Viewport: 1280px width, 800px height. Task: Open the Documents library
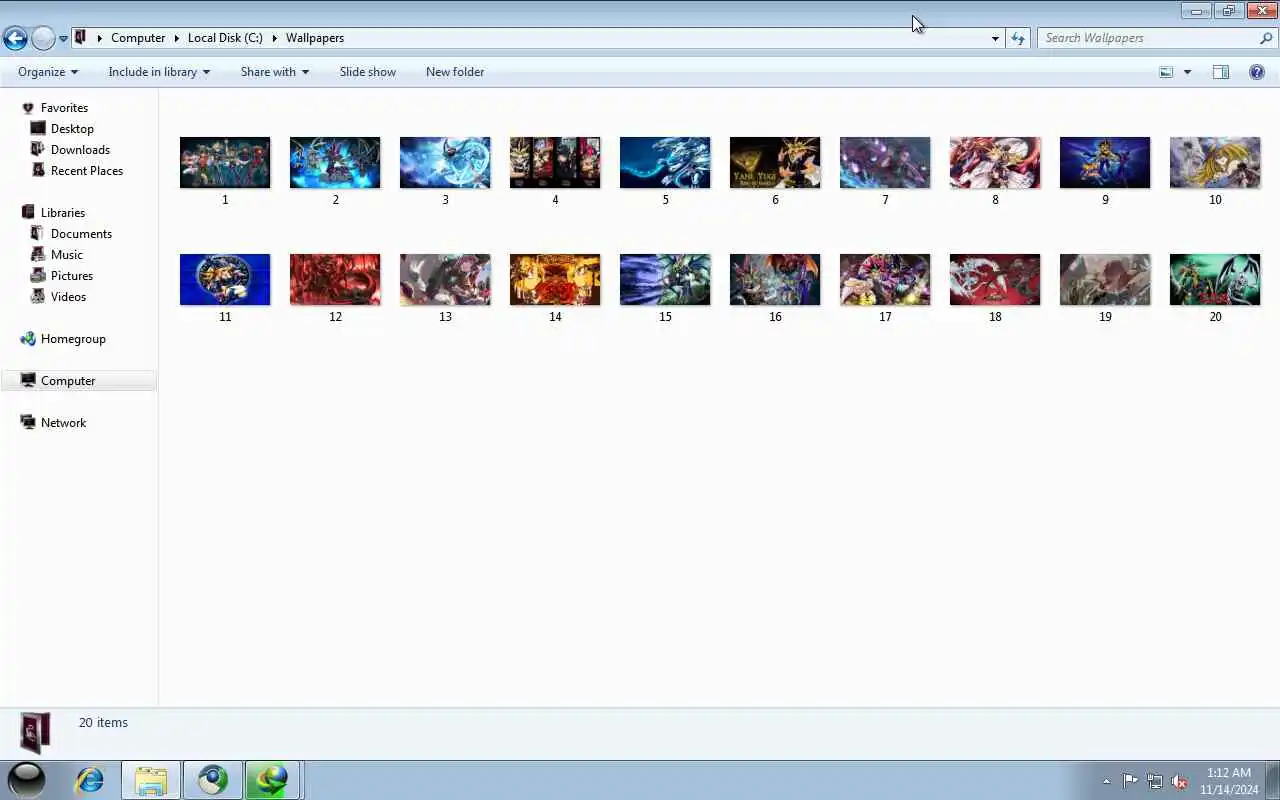pos(81,234)
